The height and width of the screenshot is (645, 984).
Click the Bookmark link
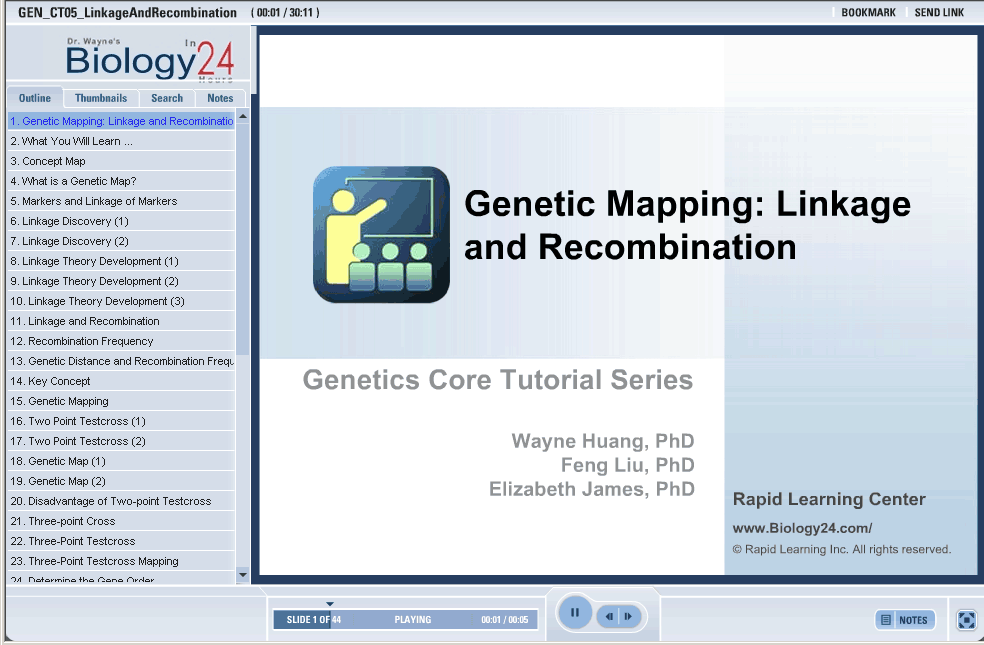pyautogui.click(x=868, y=13)
